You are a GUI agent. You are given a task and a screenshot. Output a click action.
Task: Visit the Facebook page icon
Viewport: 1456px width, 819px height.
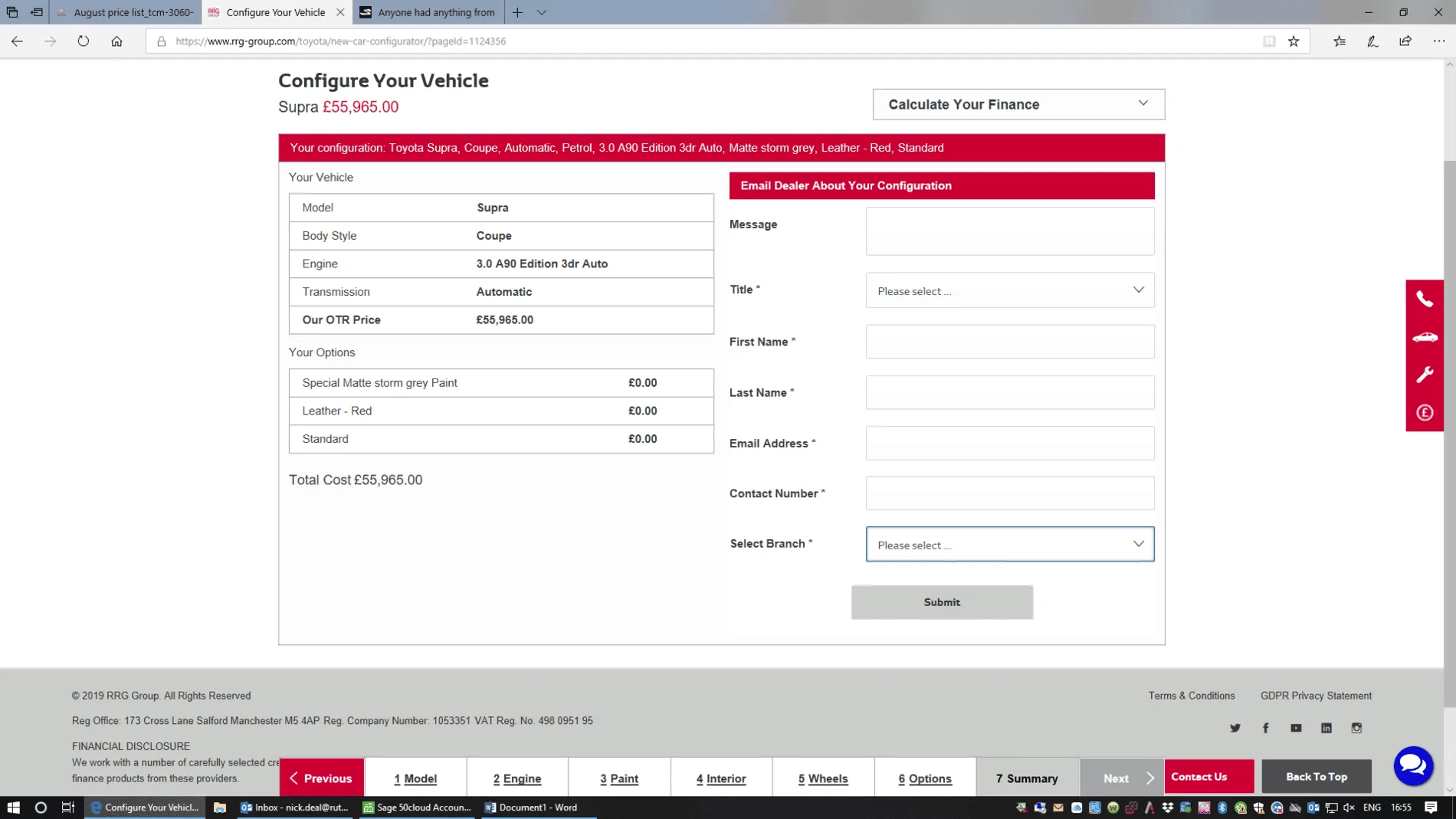tap(1265, 728)
